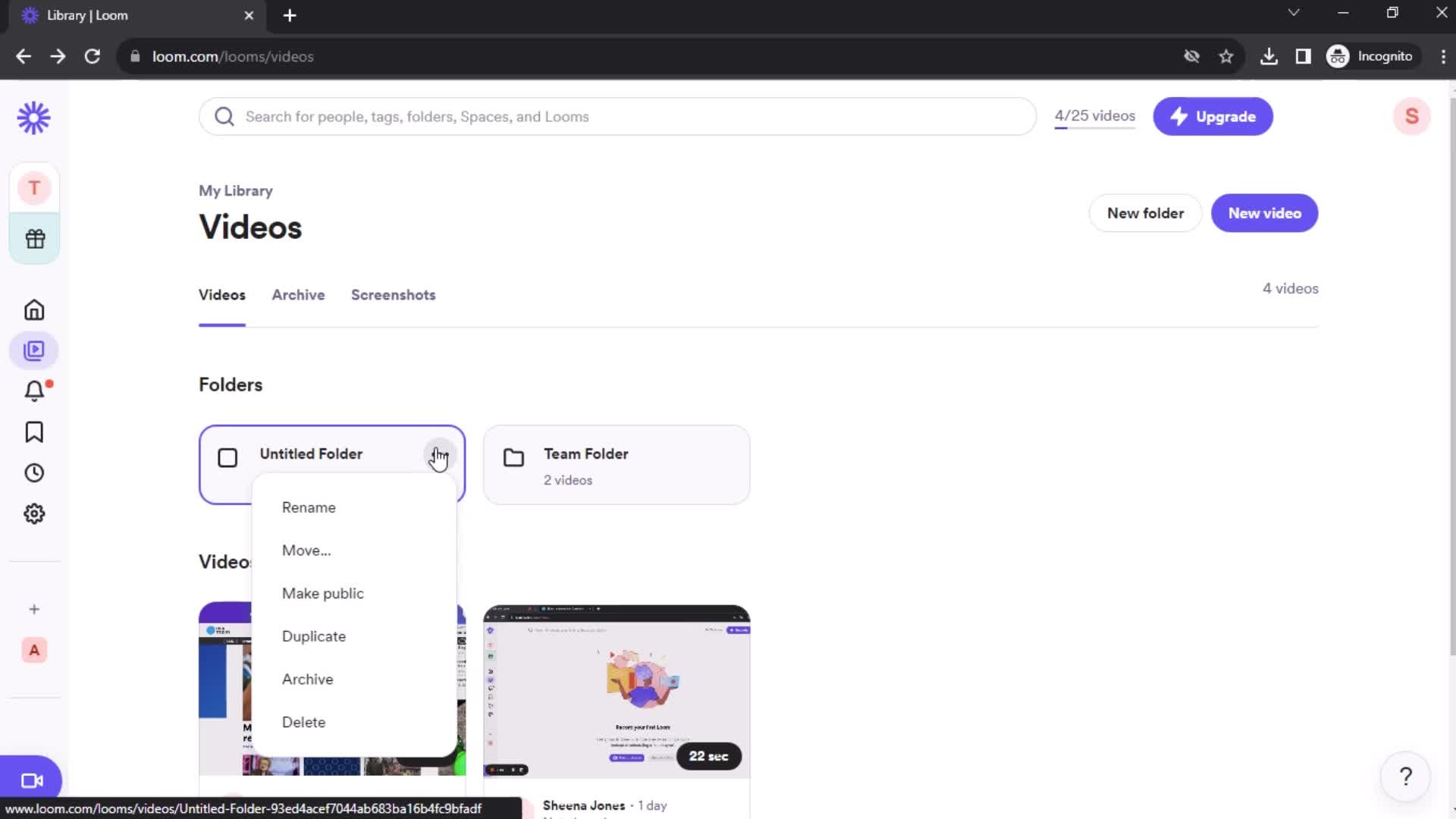Click Upgrade button in header

click(x=1214, y=116)
